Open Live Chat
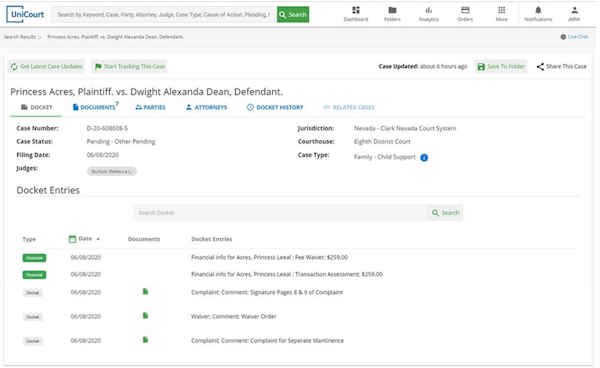The width and height of the screenshot is (600, 368). [x=574, y=37]
